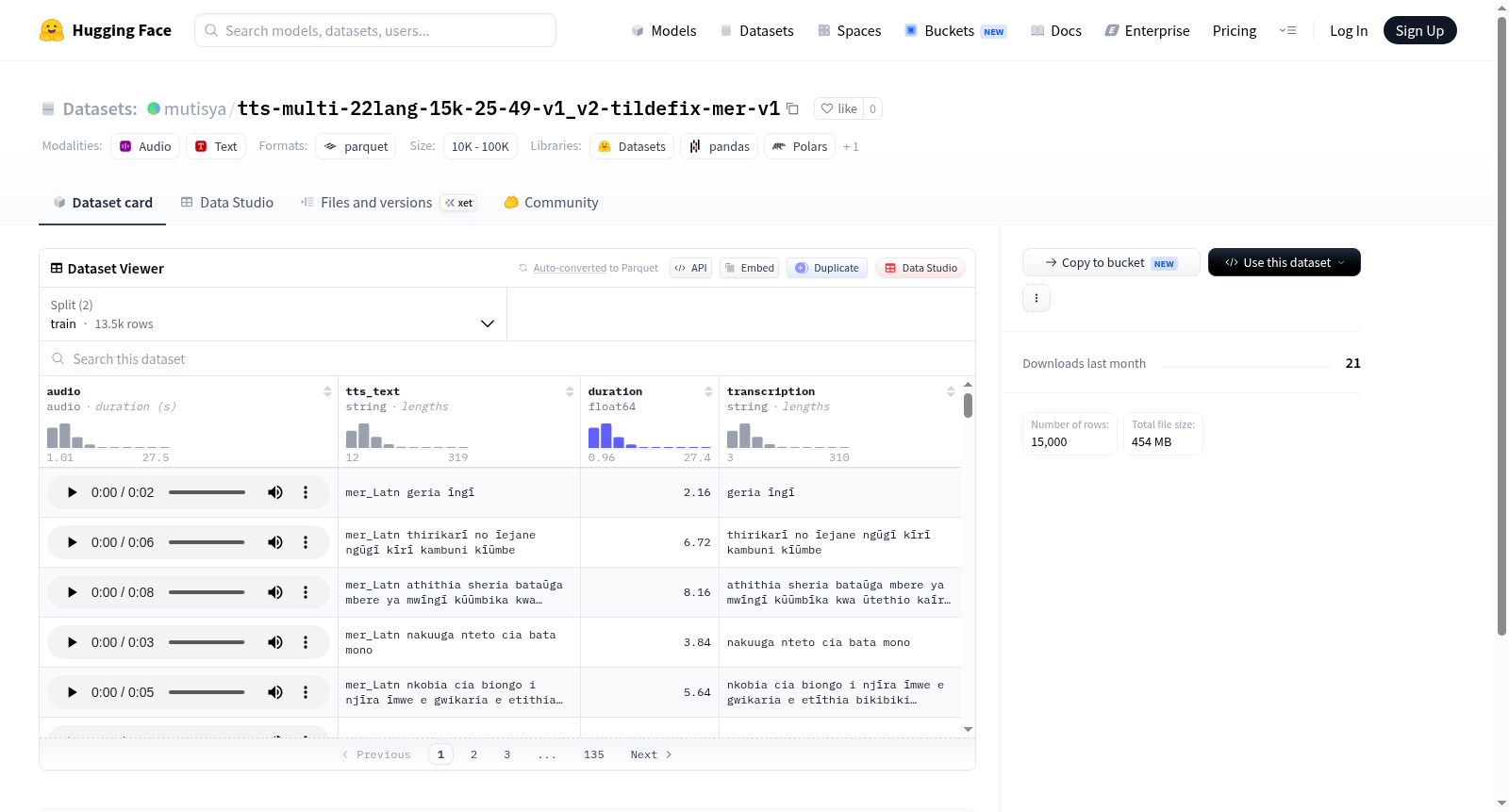This screenshot has width=1509, height=812.
Task: Click the Log In link
Action: 1349,30
